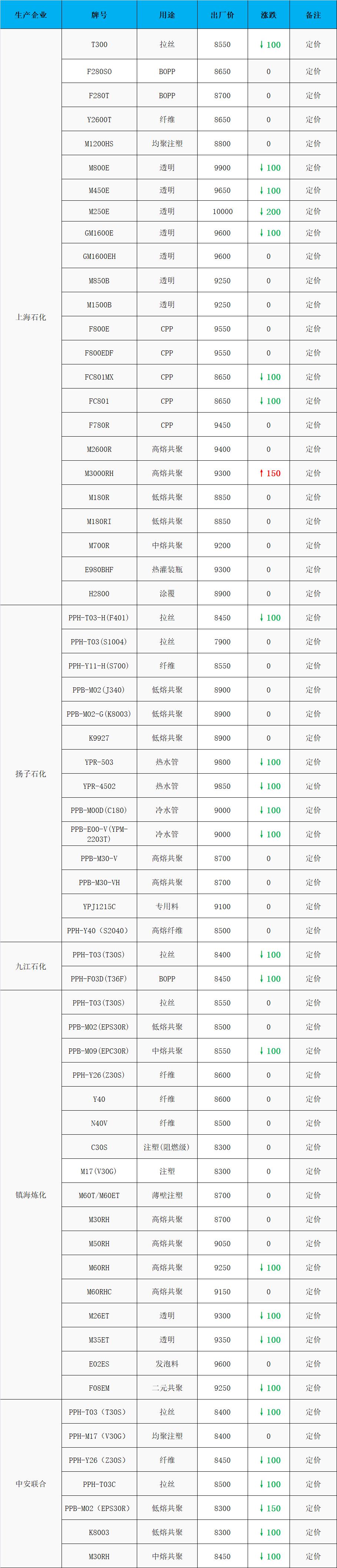Click the 热灌装瓶 usage cell

pyautogui.click(x=167, y=570)
